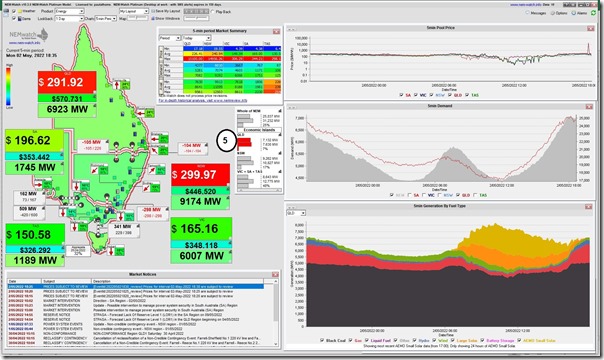Open the My Layout dropdown
This screenshot has height=360, width=604.
[134, 12]
